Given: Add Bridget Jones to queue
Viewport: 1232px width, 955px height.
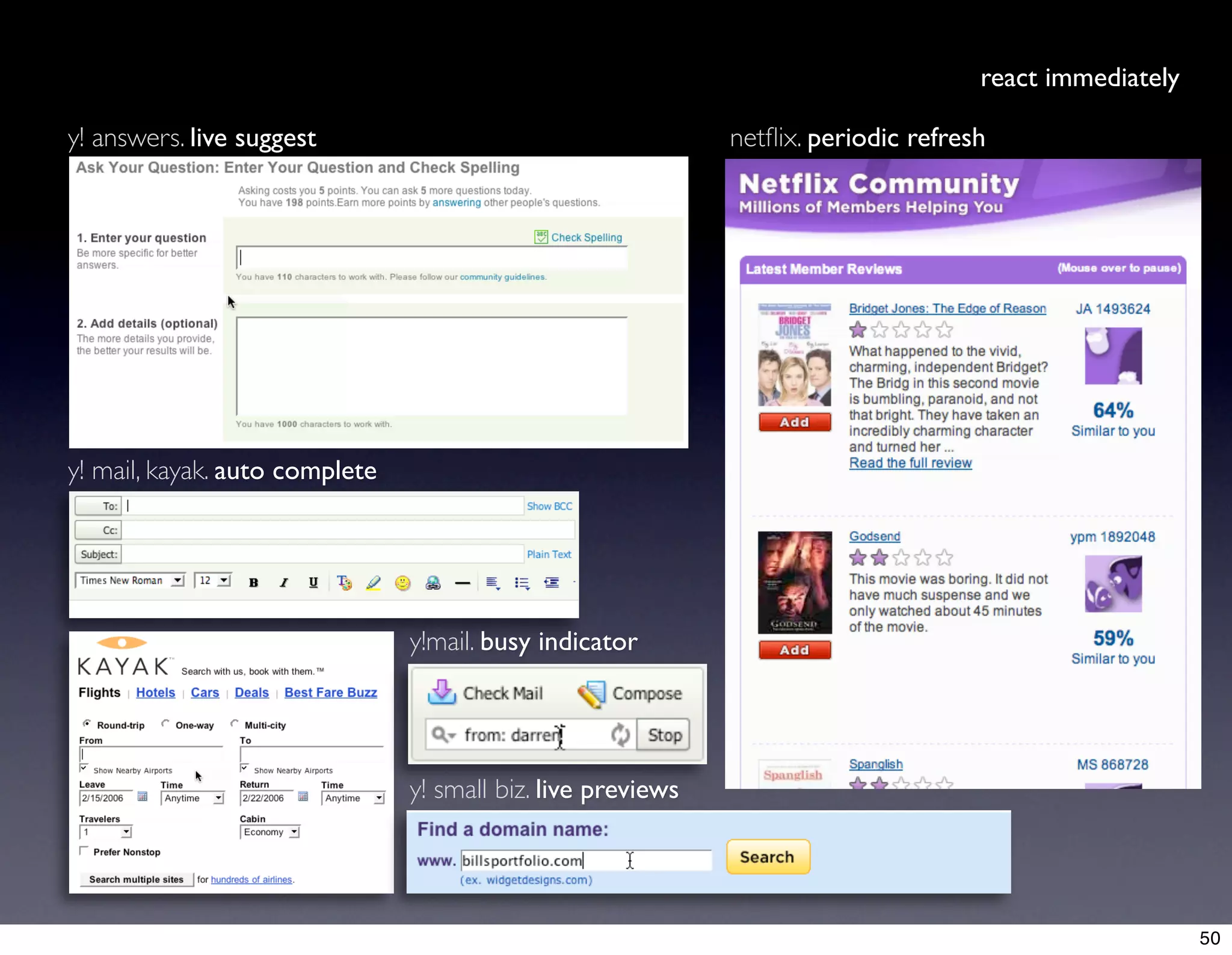Looking at the screenshot, I should pos(795,422).
